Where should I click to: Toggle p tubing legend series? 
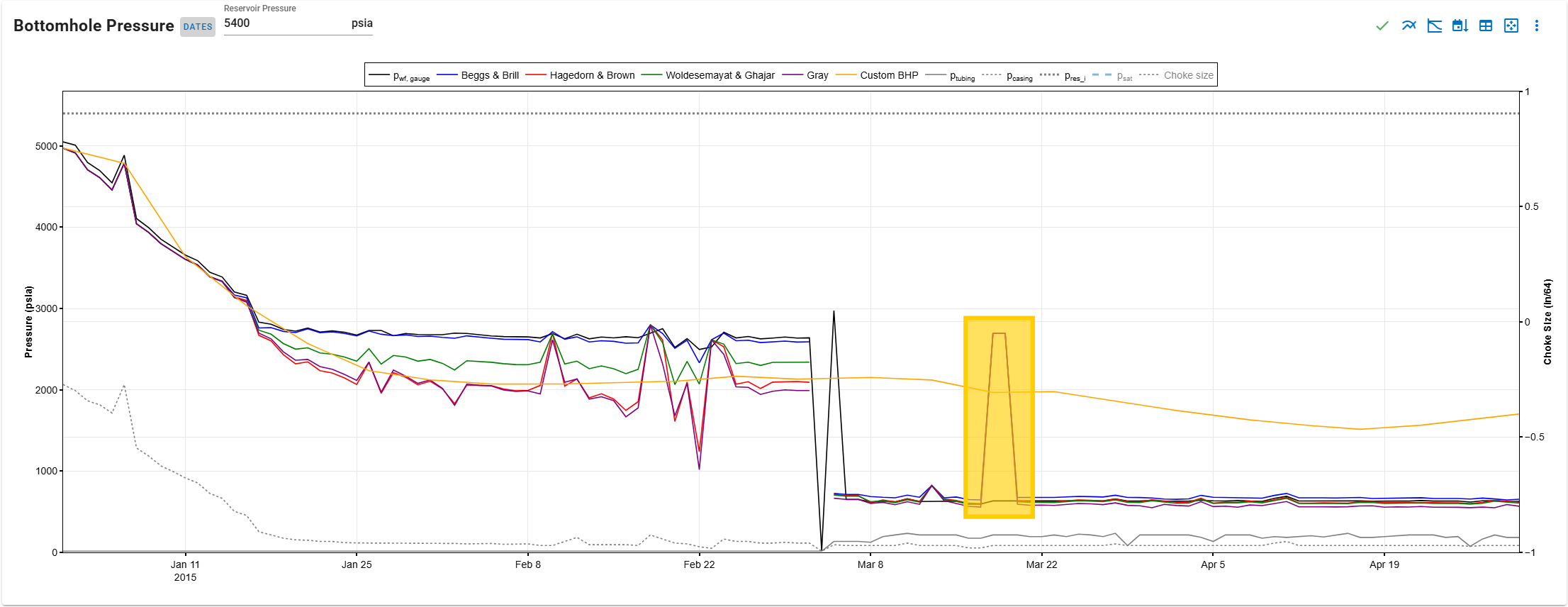tap(951, 75)
